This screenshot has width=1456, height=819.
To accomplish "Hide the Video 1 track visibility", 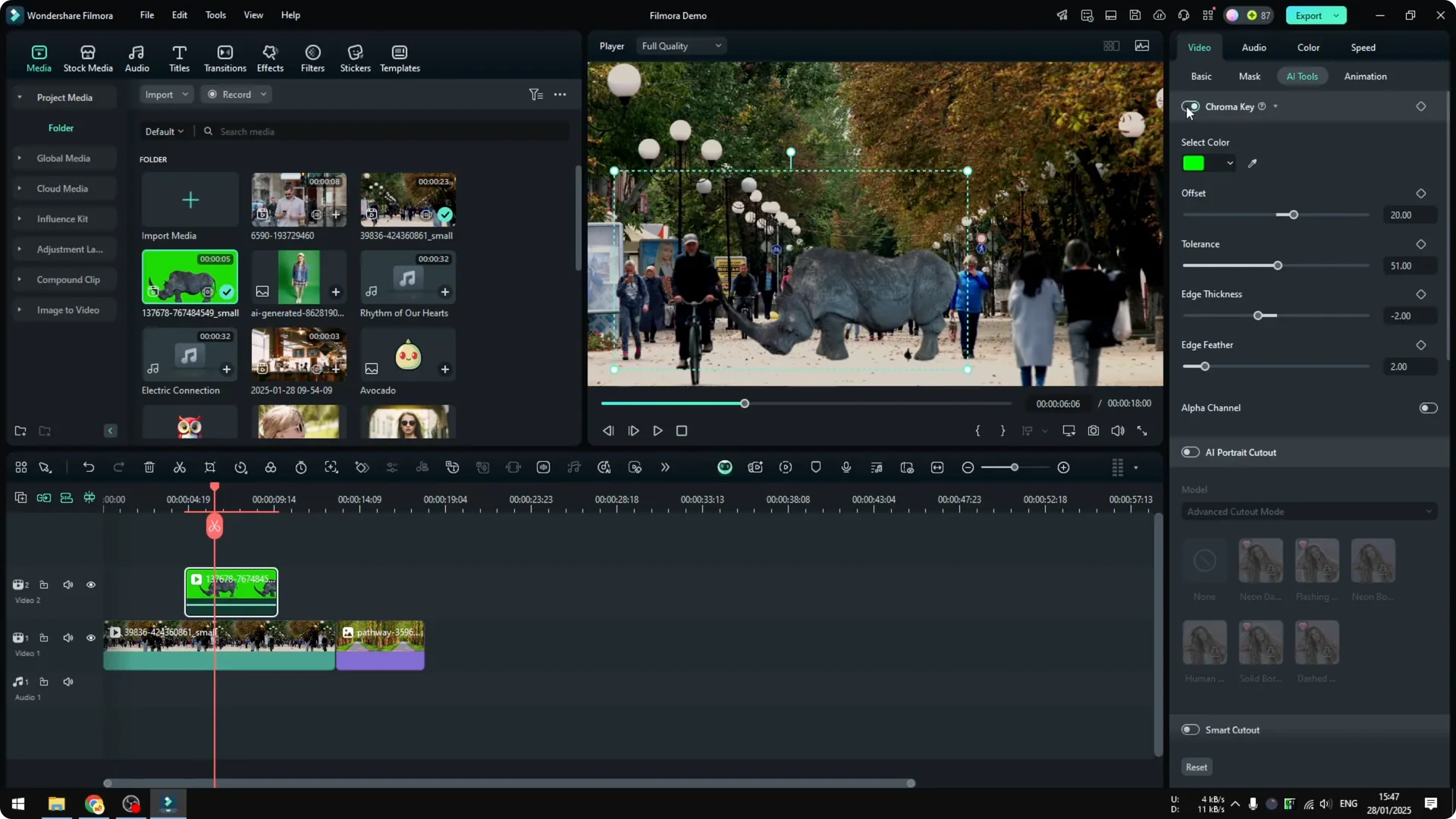I will [x=91, y=638].
